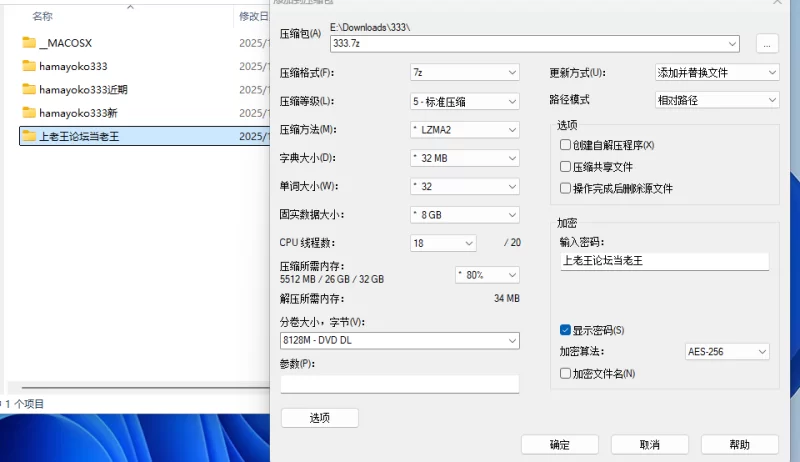
Task: Check 操作完成后删除源文件 option
Action: pos(565,188)
